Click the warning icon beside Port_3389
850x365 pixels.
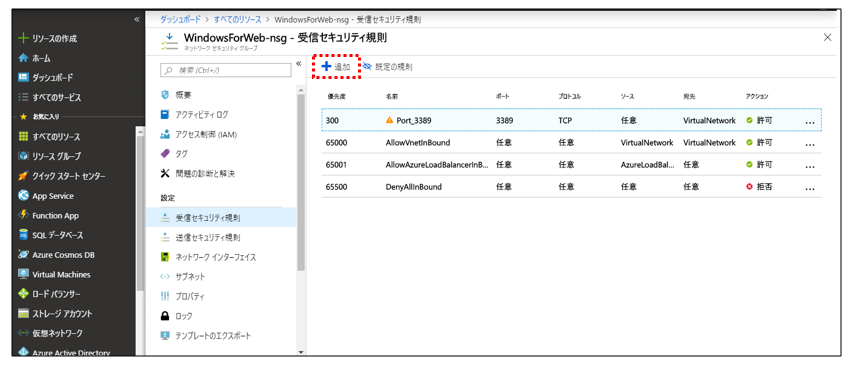click(389, 120)
